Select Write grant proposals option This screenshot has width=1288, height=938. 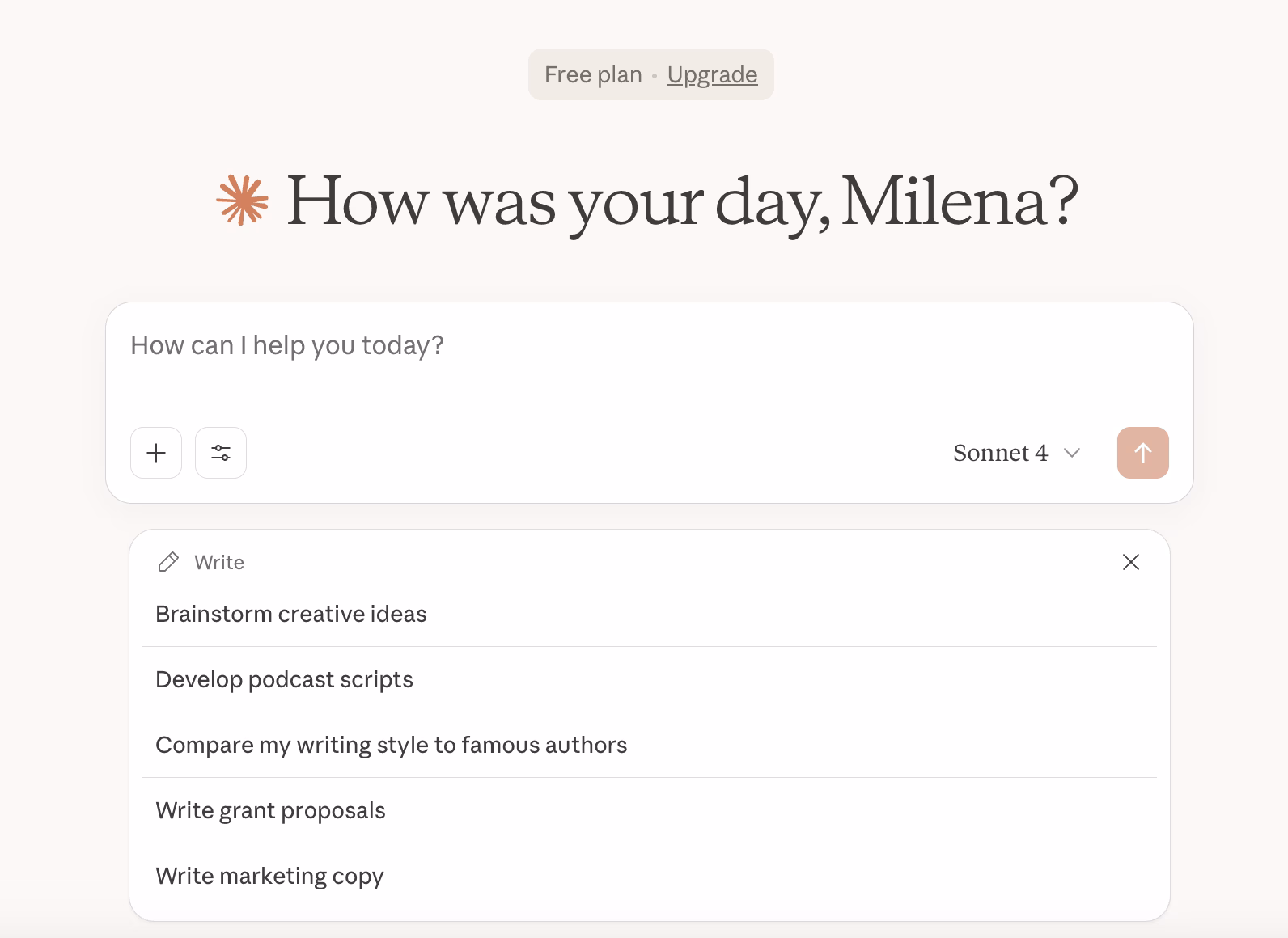coord(270,810)
